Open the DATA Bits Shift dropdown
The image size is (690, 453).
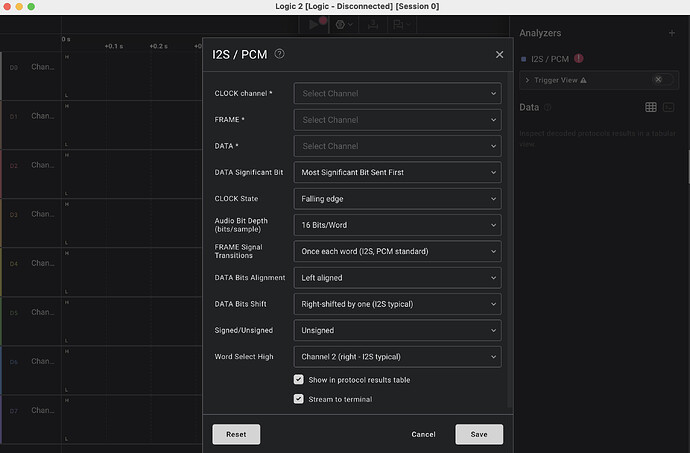[397, 304]
